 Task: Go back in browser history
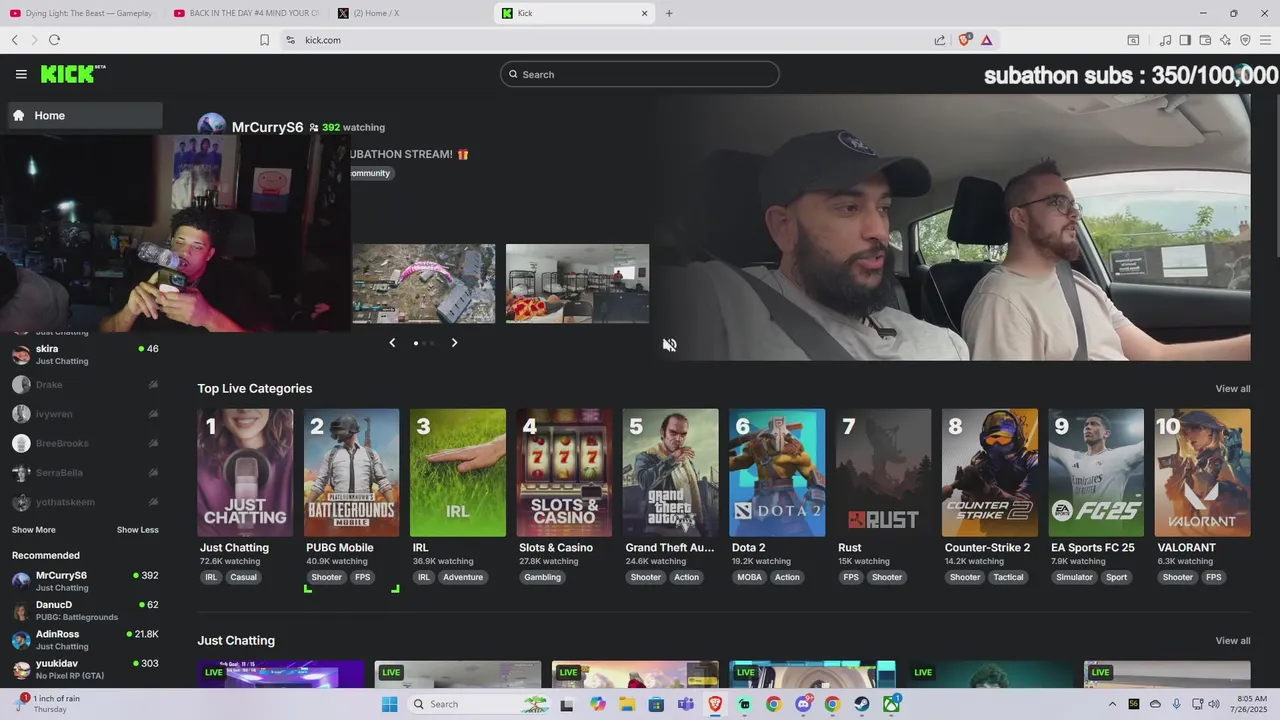click(x=14, y=40)
